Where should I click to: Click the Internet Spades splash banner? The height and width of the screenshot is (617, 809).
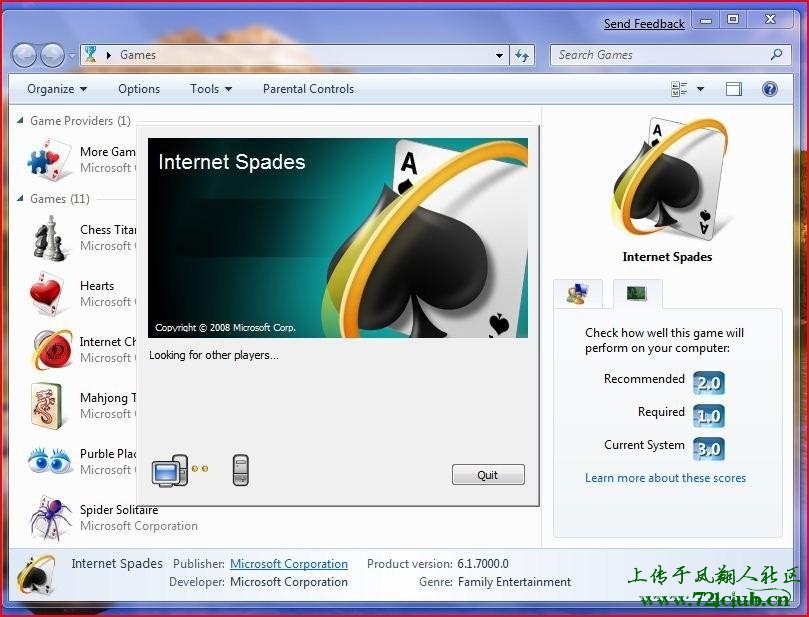(x=338, y=238)
